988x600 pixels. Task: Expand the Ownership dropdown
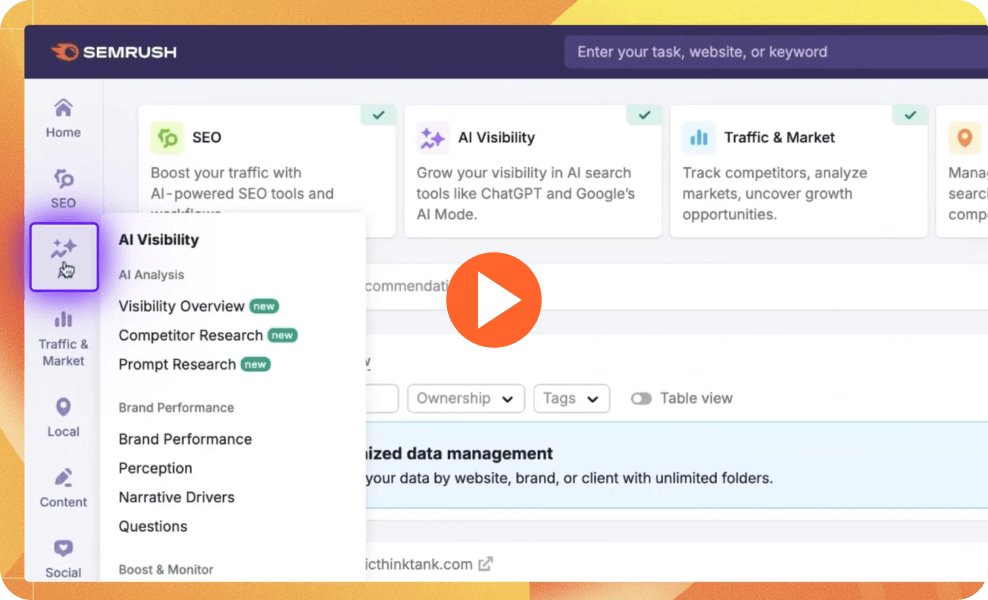click(466, 398)
